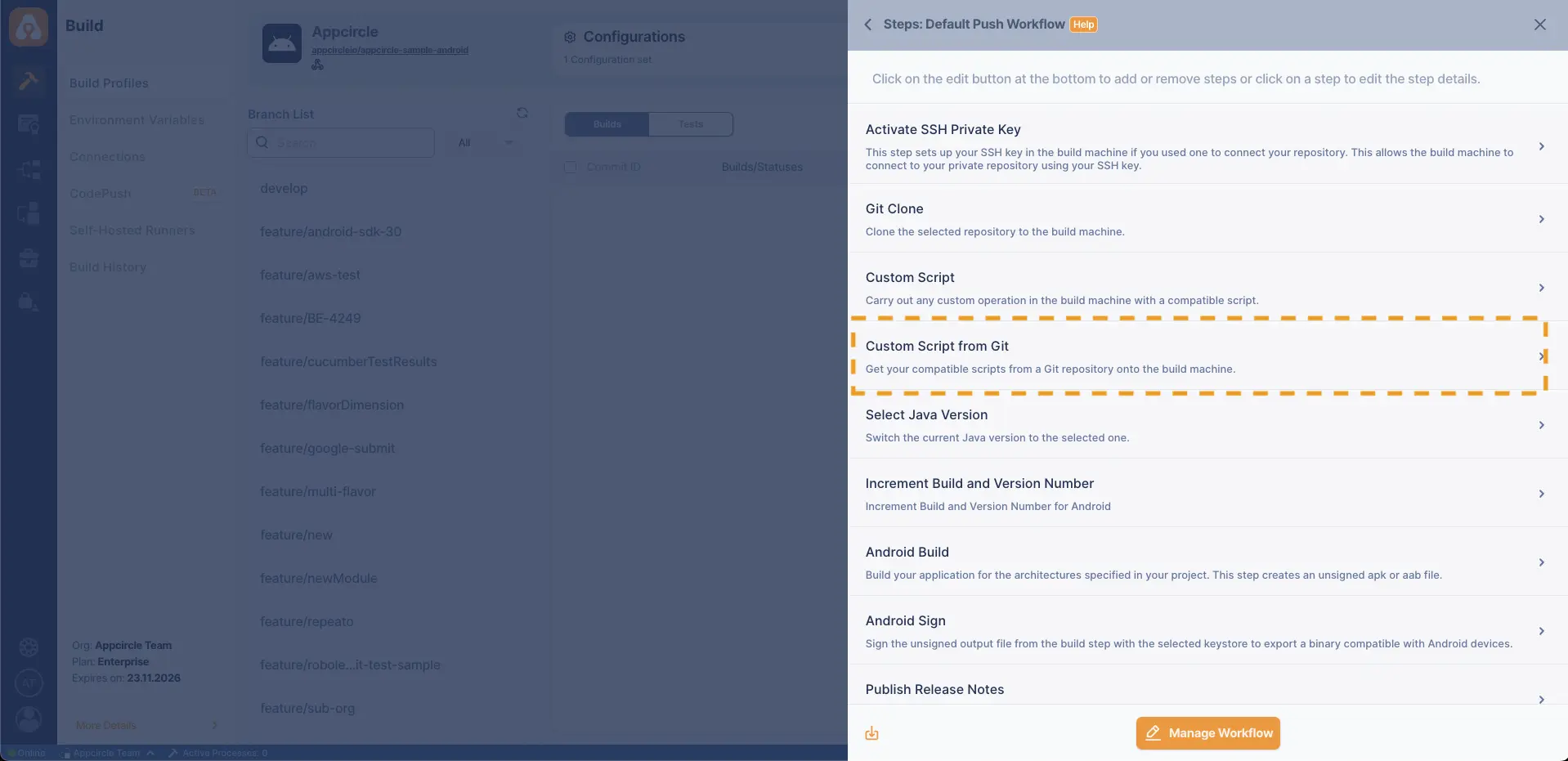Viewport: 1568px width, 761px height.
Task: Open Increment Build and Version Number step
Action: coord(1207,494)
